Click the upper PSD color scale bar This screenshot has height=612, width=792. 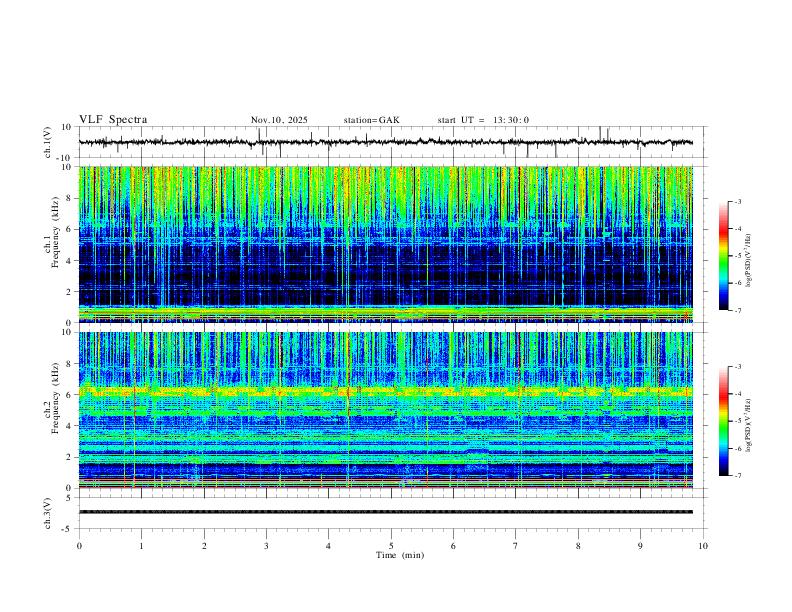724,256
